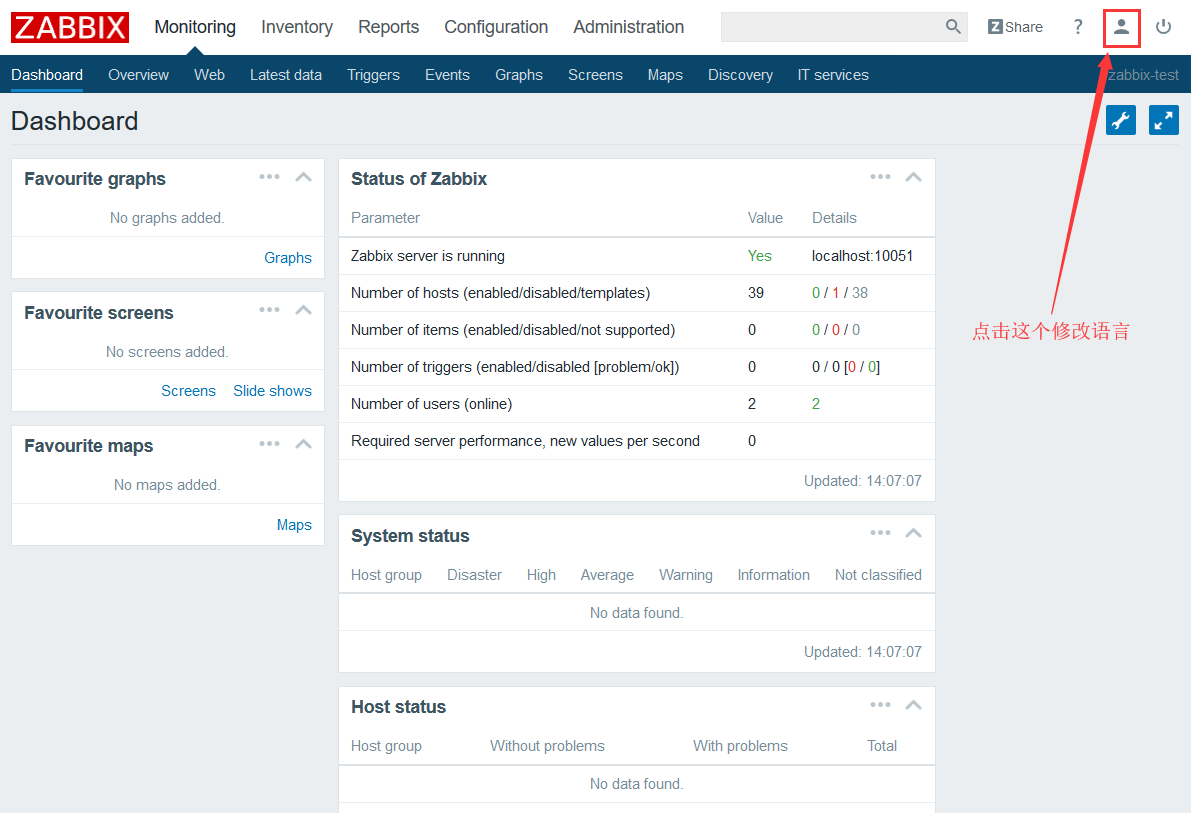Click the dashboard configuration wrench button

[1121, 120]
